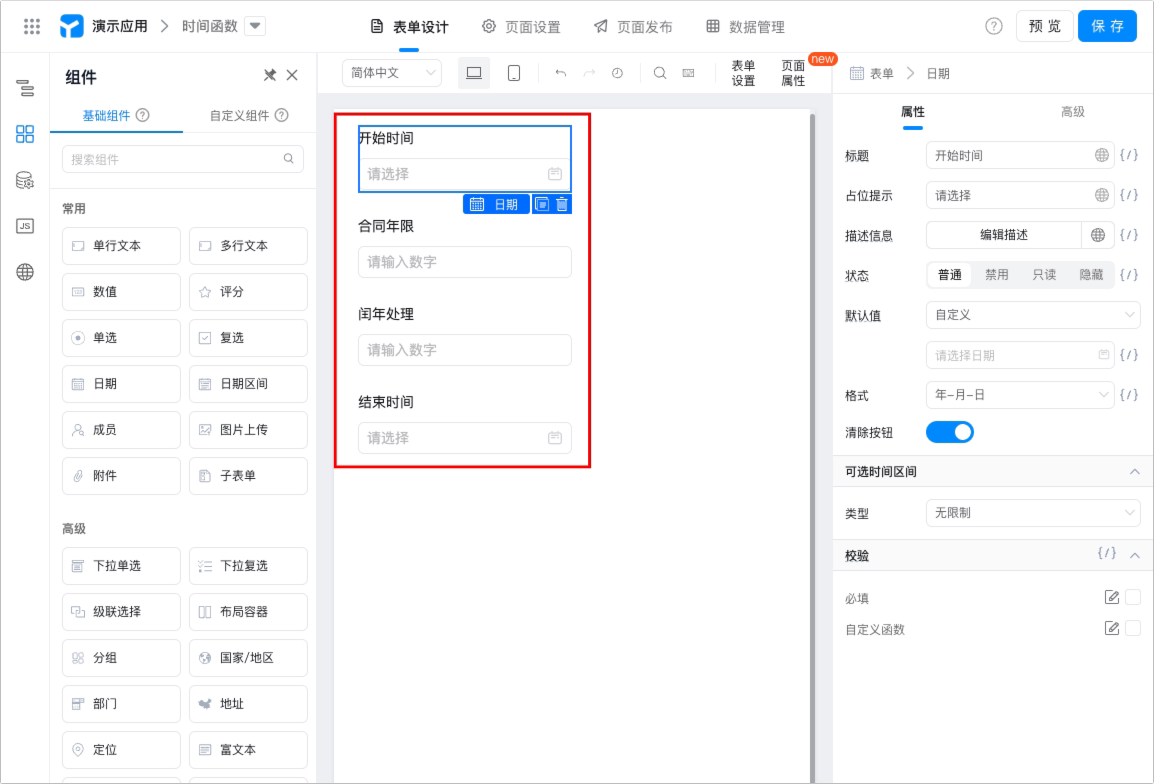
Task: Open the data source sidebar icon
Action: pos(25,180)
